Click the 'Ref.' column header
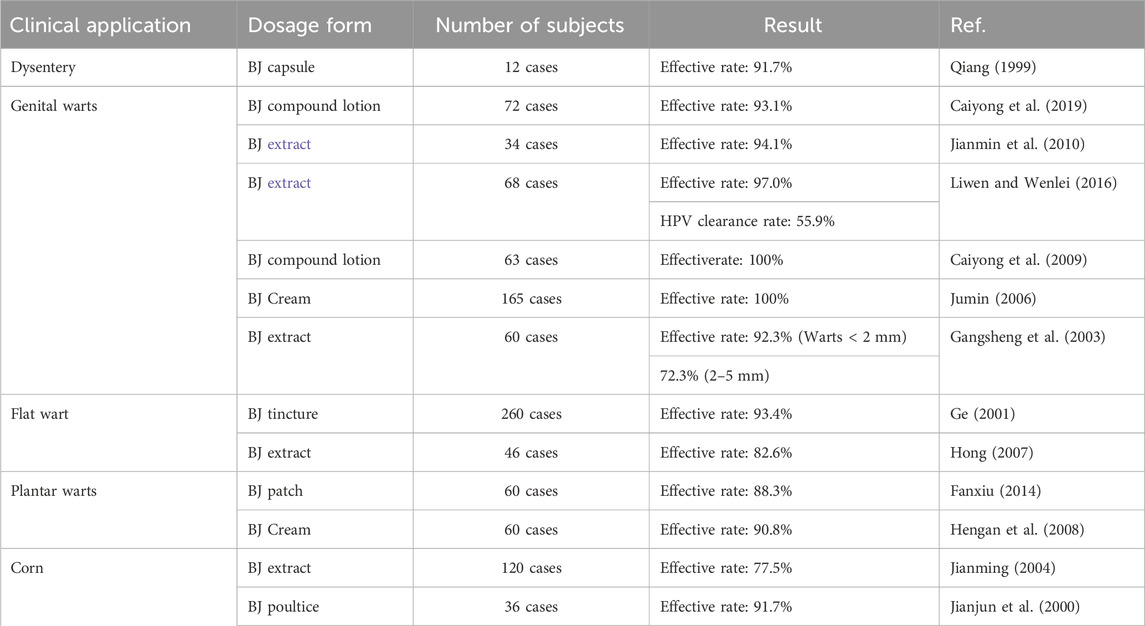This screenshot has height=626, width=1145. [968, 26]
